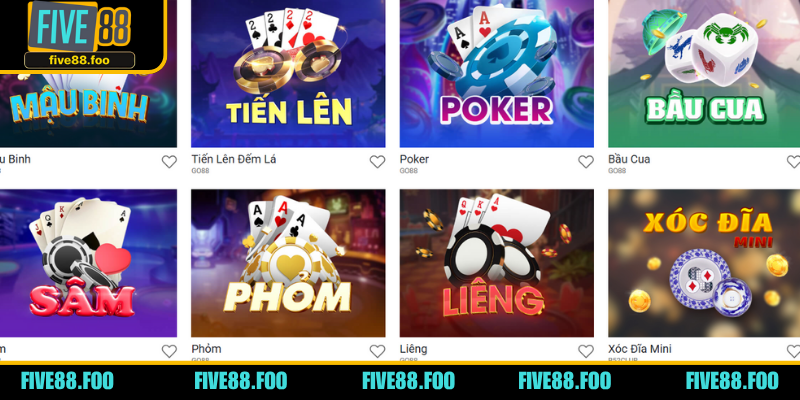Viewport: 800px width, 400px height.
Task: Click the Tiến Lên Đếm Lá title text
Action: (x=234, y=159)
